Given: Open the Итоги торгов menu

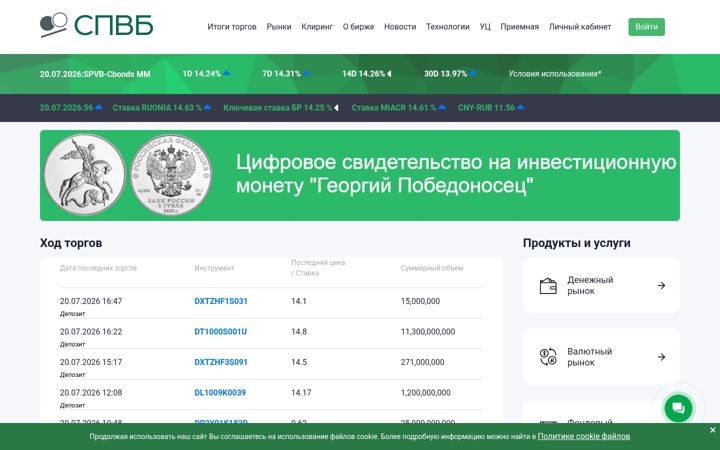Looking at the screenshot, I should [x=232, y=27].
